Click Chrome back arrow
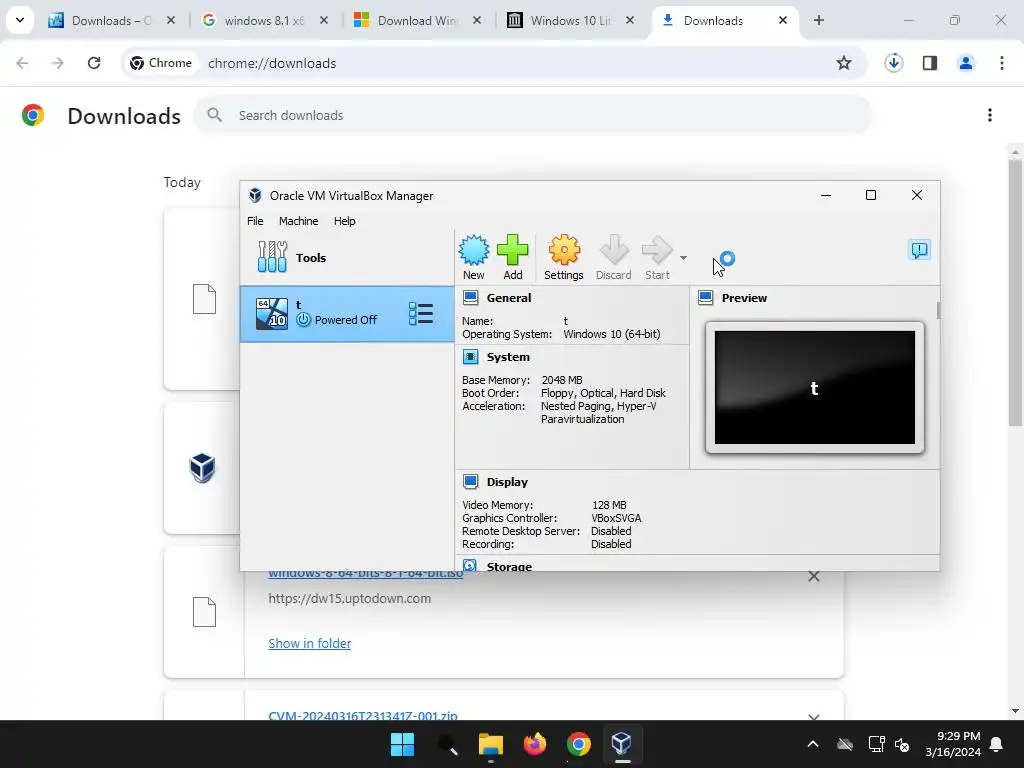This screenshot has height=768, width=1024. point(22,63)
